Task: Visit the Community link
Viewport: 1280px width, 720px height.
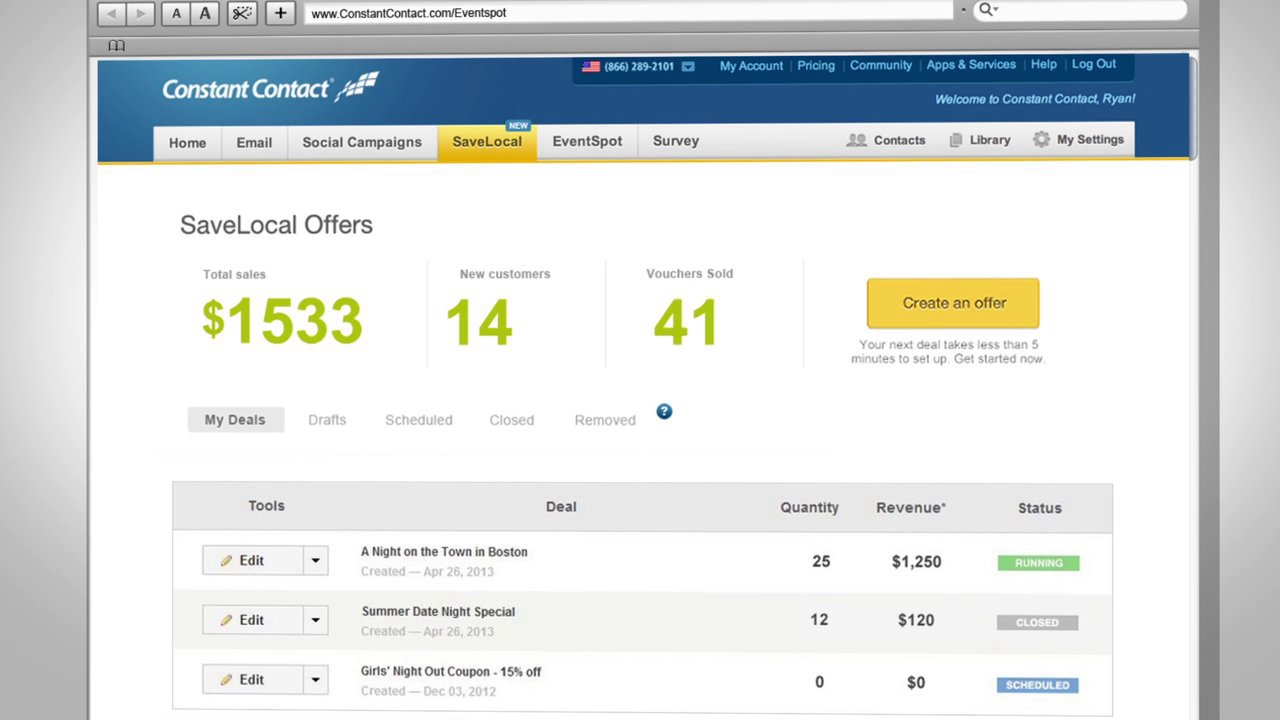Action: [881, 65]
